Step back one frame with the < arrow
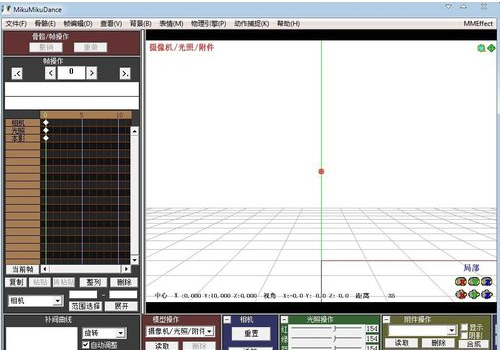The height and width of the screenshot is (364, 500). click(50, 73)
